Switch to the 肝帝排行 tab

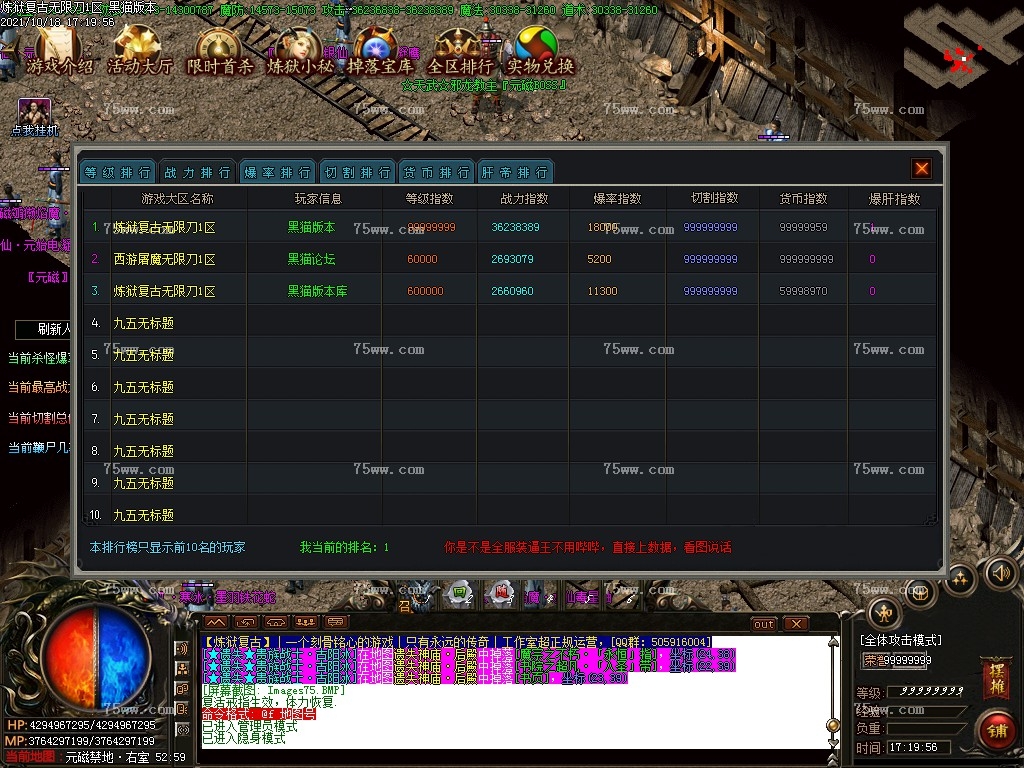tap(515, 172)
